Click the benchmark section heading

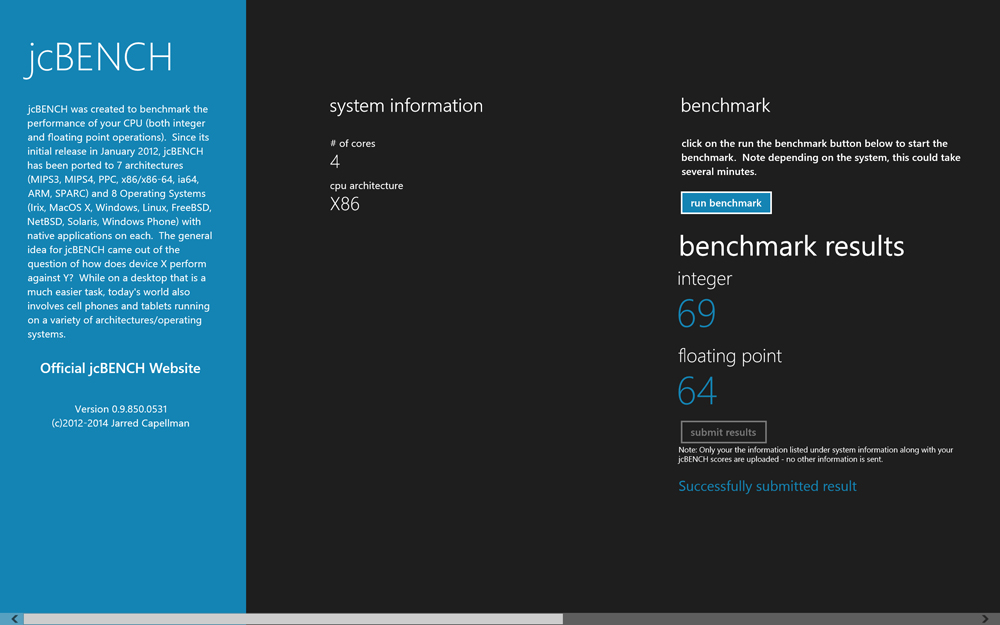pyautogui.click(x=725, y=106)
